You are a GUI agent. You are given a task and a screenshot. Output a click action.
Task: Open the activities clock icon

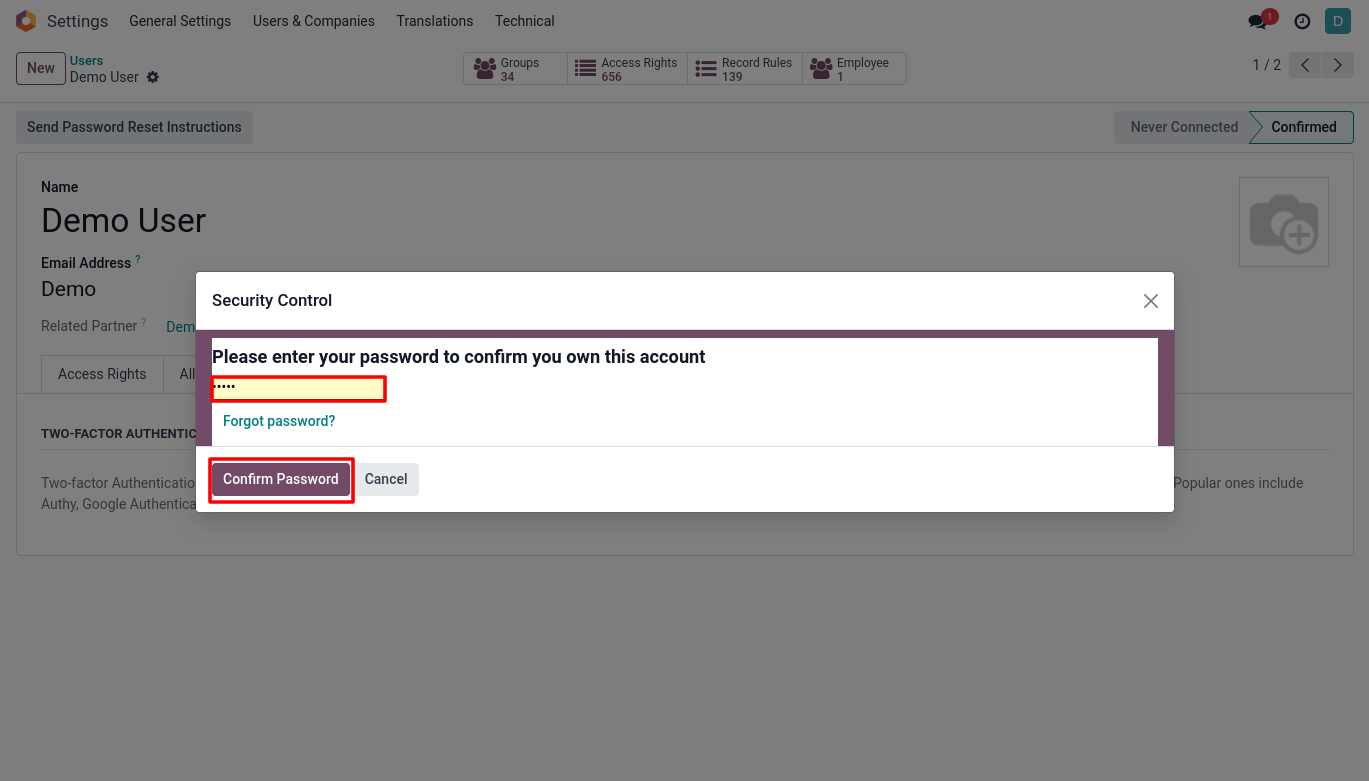1302,21
